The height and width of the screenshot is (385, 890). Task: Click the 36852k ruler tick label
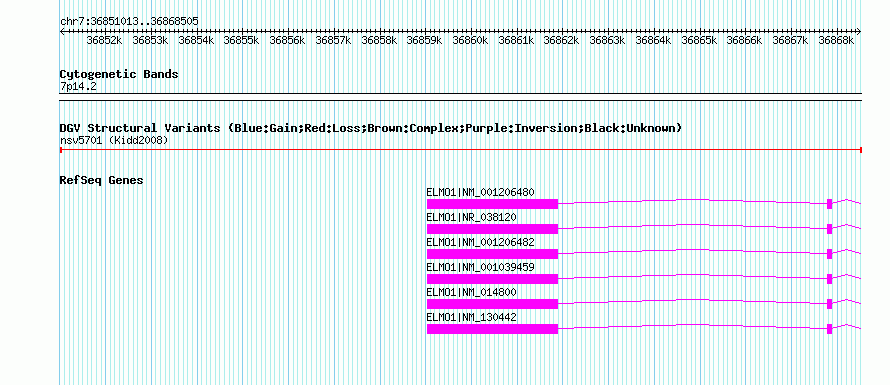104,40
